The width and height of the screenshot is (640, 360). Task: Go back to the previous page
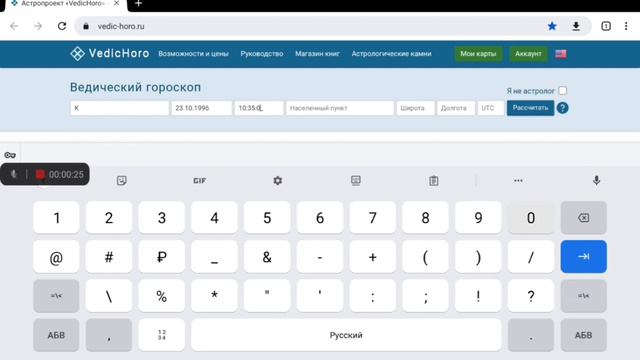[x=14, y=26]
